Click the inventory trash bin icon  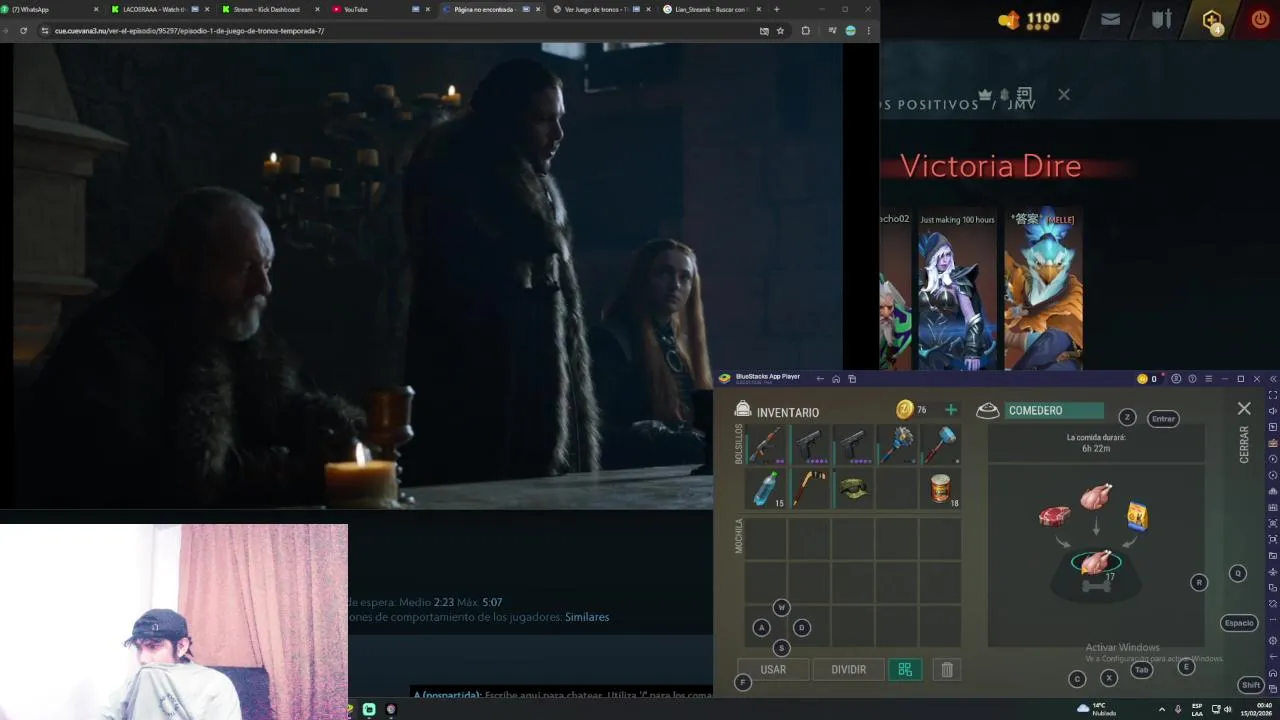pos(947,670)
